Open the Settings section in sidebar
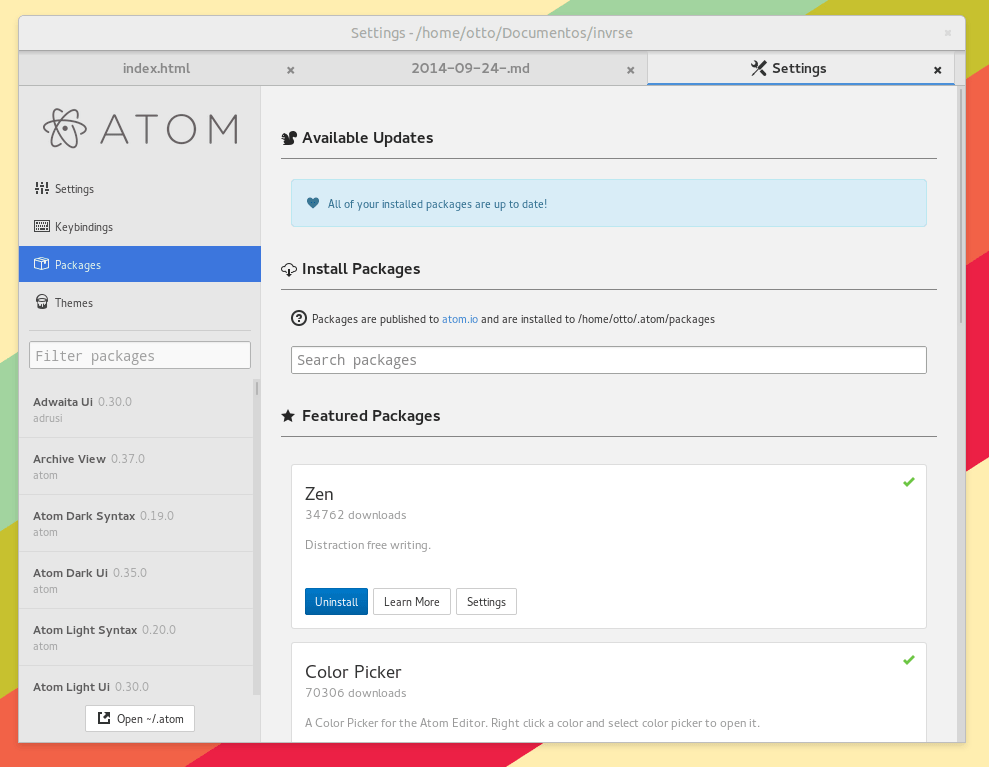Screen dimensions: 989x767 point(139,189)
